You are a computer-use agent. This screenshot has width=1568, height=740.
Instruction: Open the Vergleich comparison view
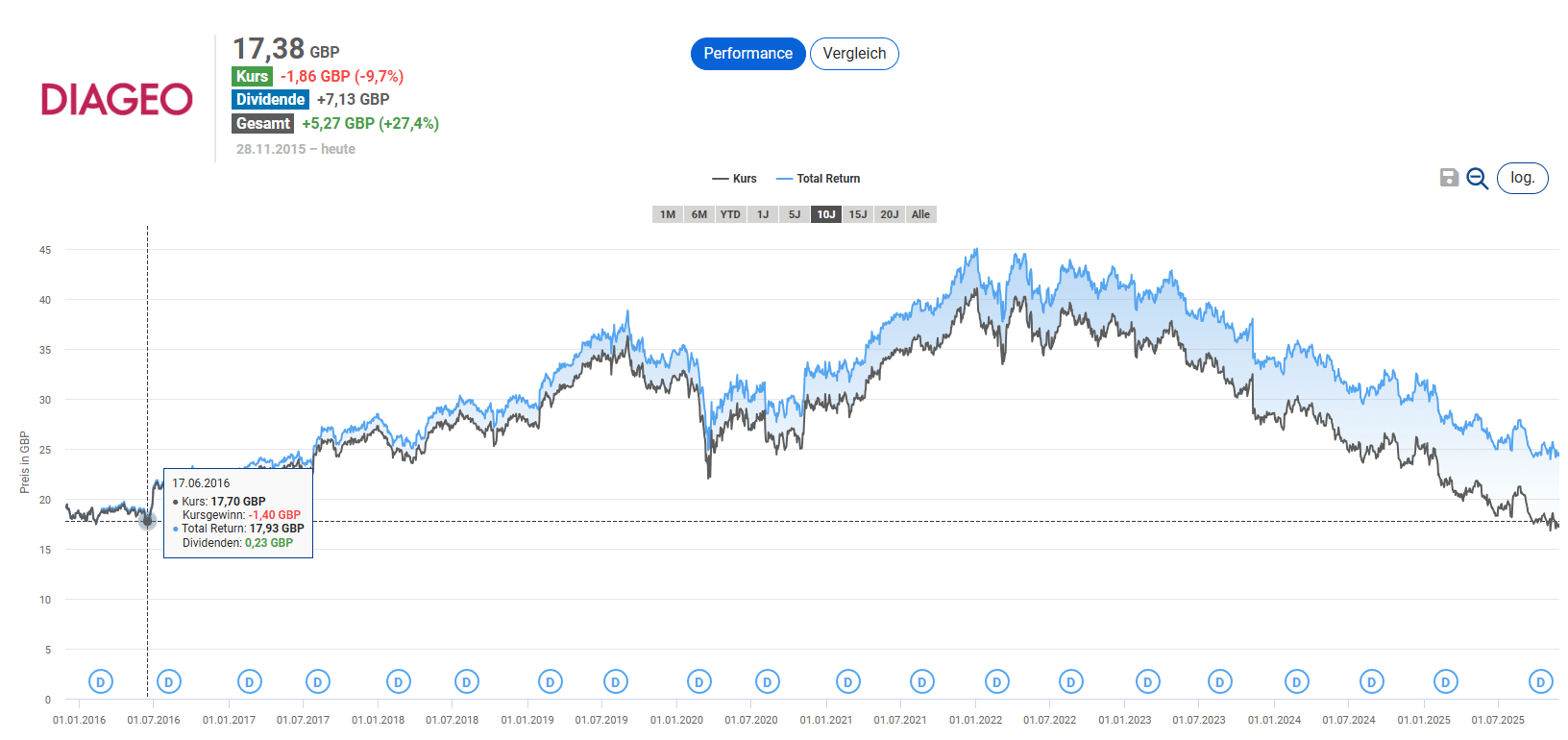[x=854, y=54]
